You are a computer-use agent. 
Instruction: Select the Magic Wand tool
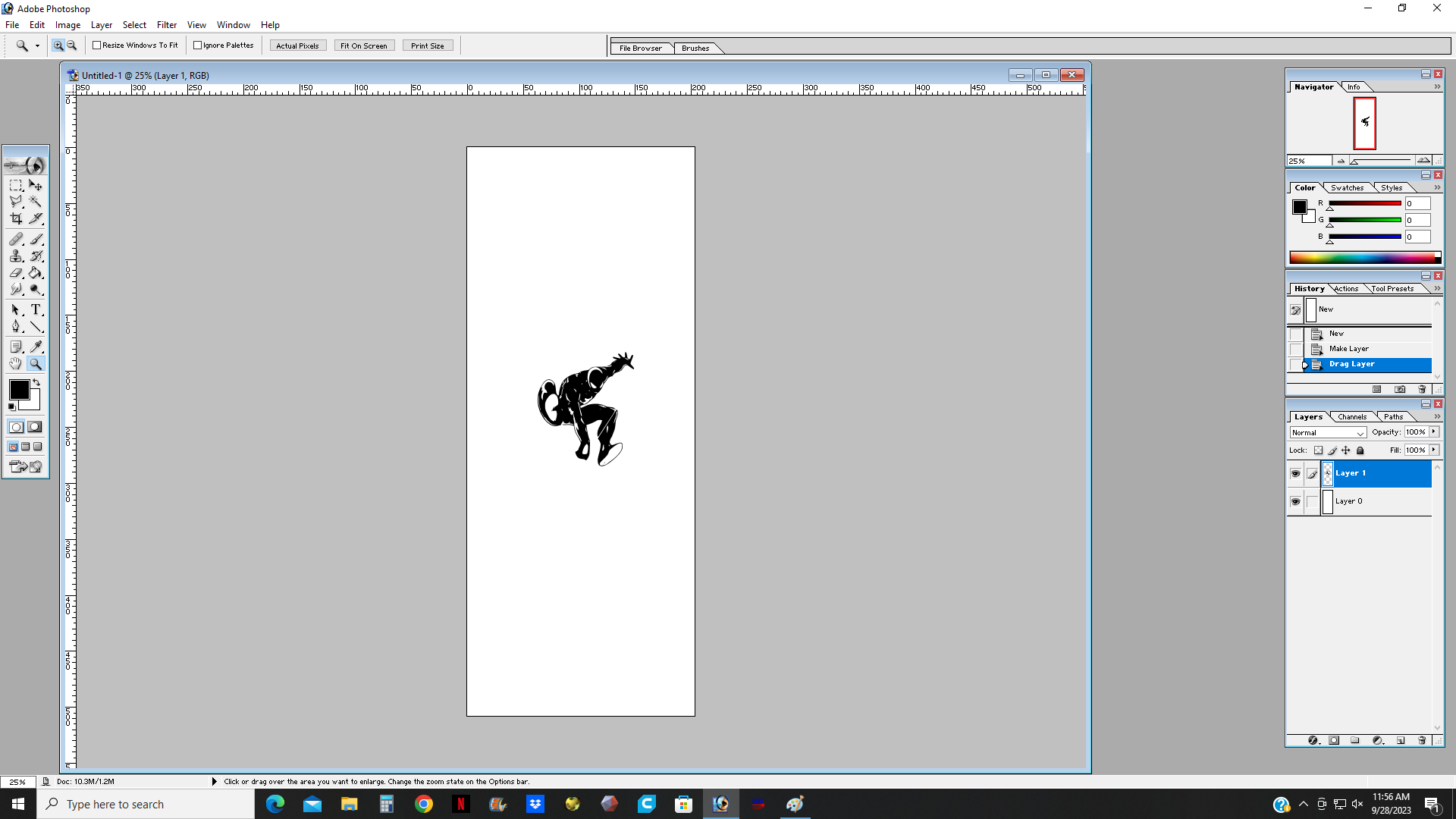point(36,202)
